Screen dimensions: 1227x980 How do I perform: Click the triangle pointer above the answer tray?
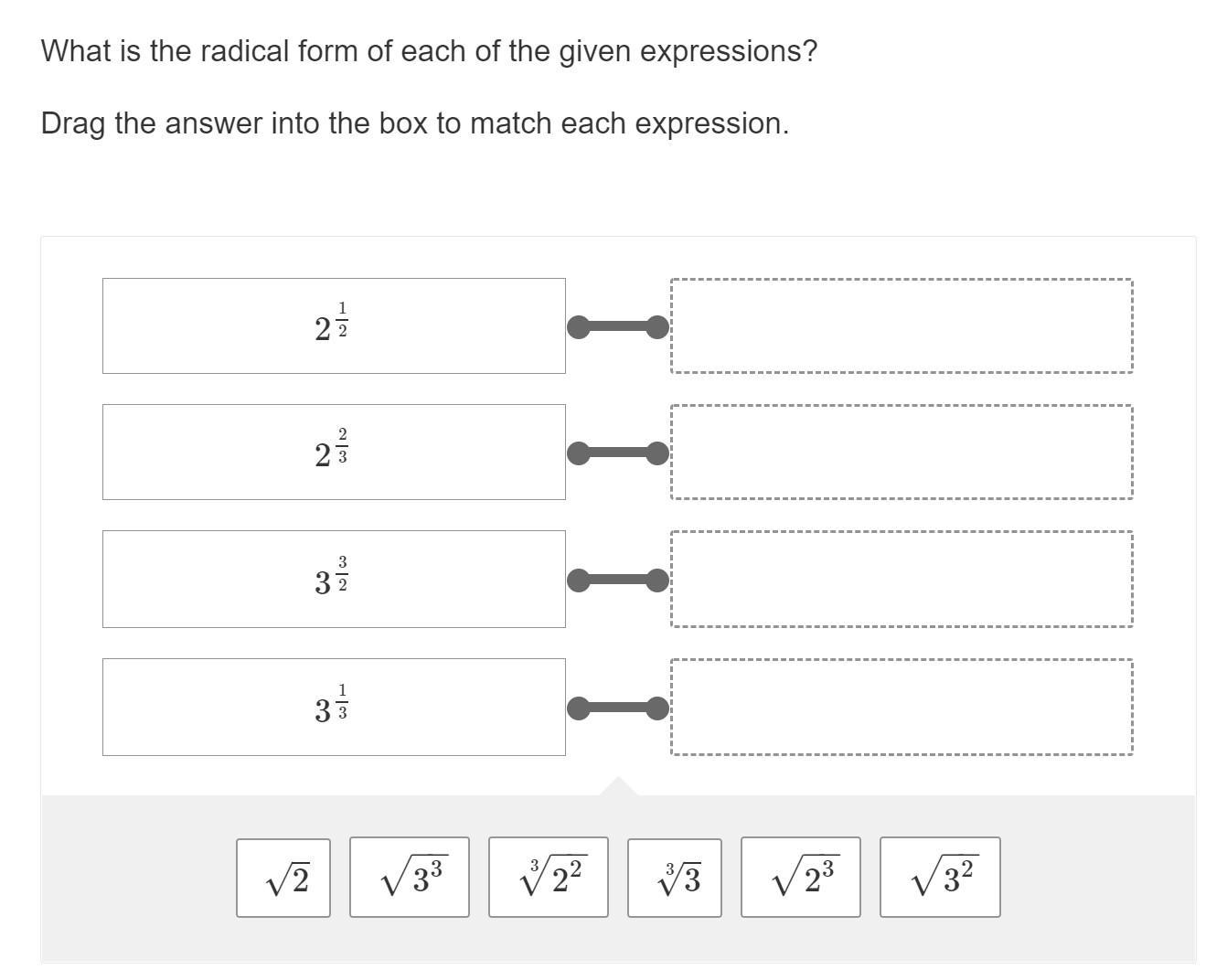click(619, 786)
